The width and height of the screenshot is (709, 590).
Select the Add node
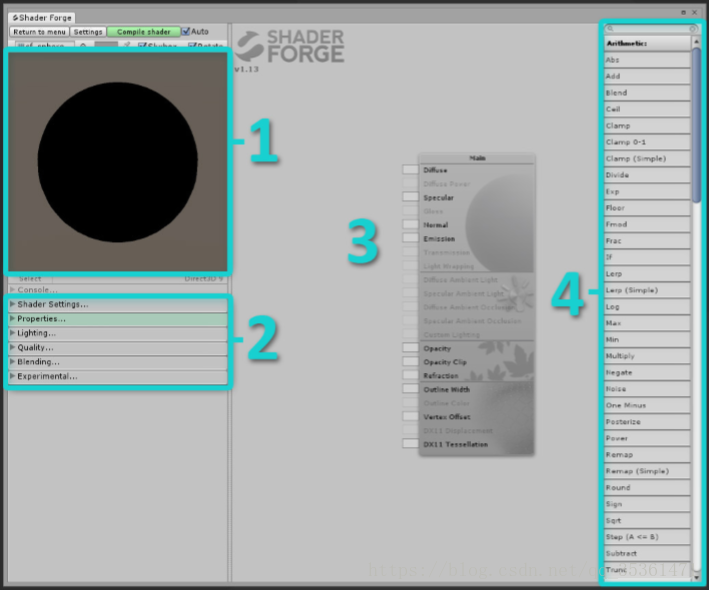click(648, 76)
